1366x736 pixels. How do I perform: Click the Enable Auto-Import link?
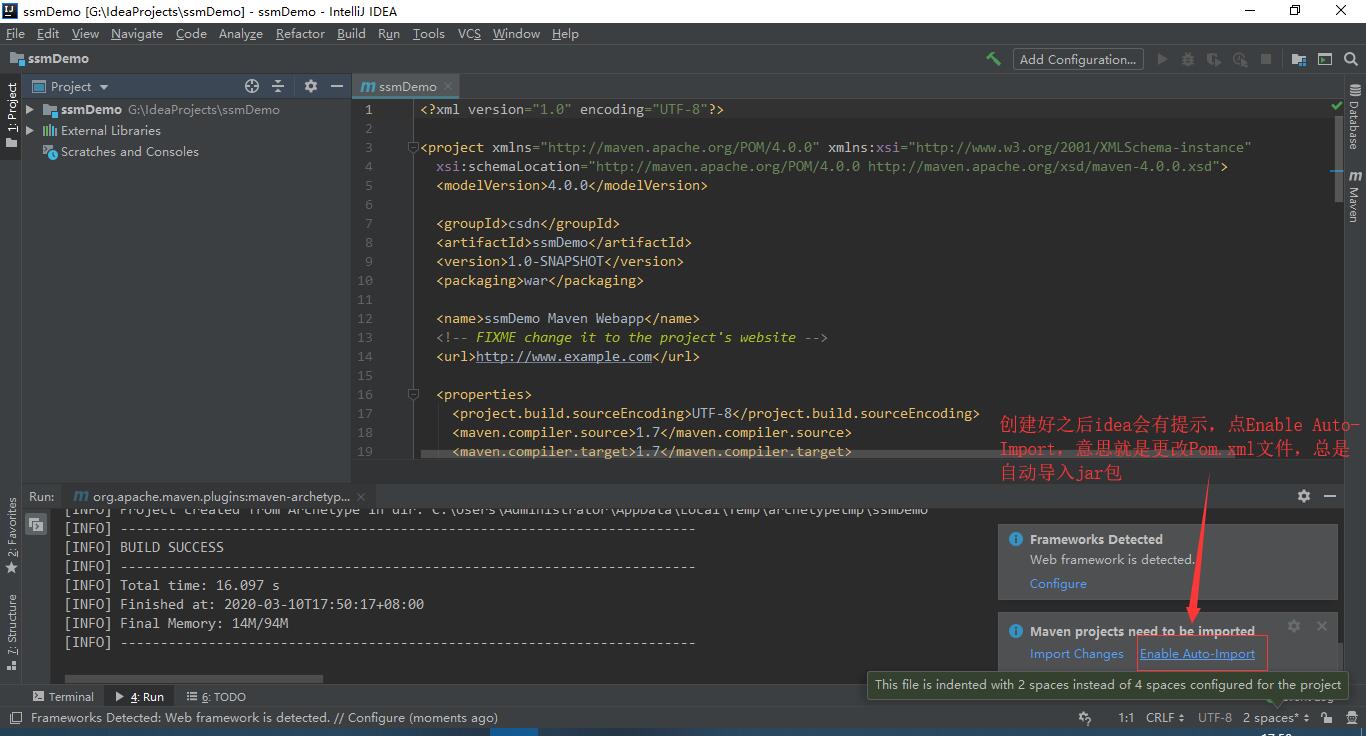coord(1197,653)
